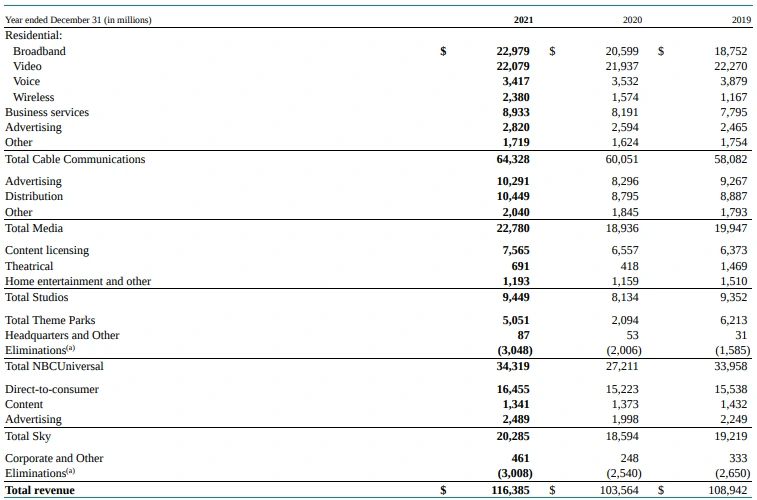Click the Total Cable Communications label
This screenshot has width=757, height=500.
pyautogui.click(x=75, y=159)
